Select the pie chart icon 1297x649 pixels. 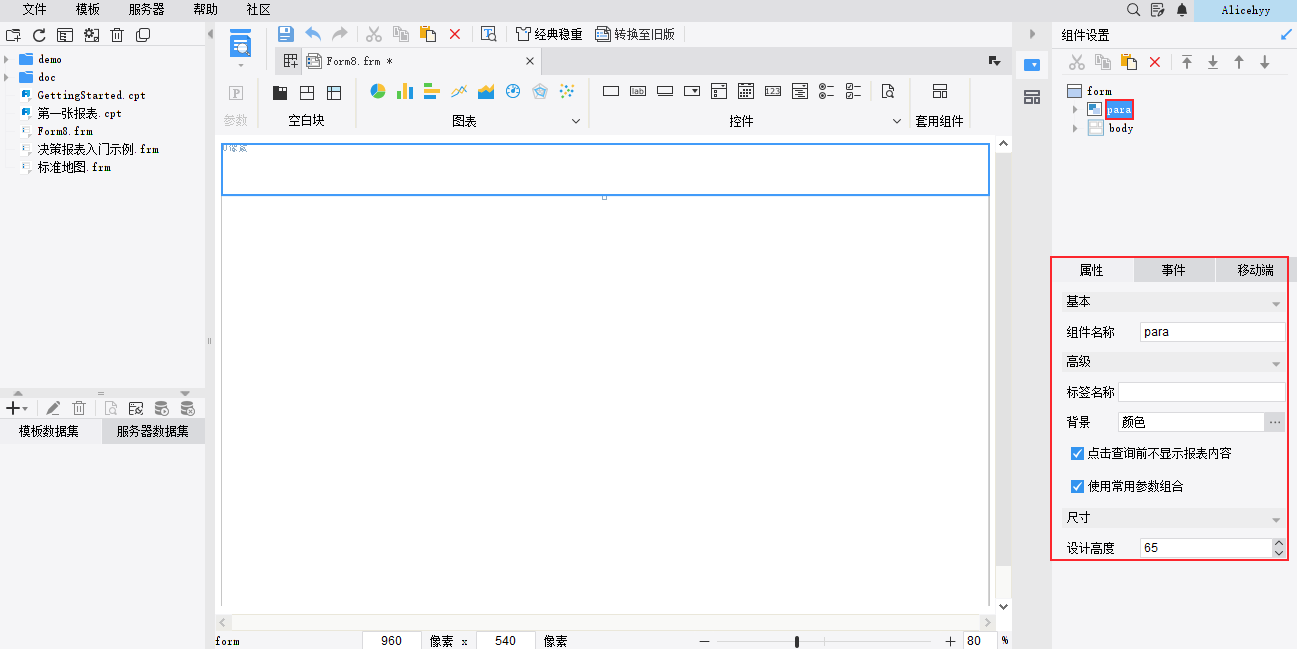coord(378,92)
